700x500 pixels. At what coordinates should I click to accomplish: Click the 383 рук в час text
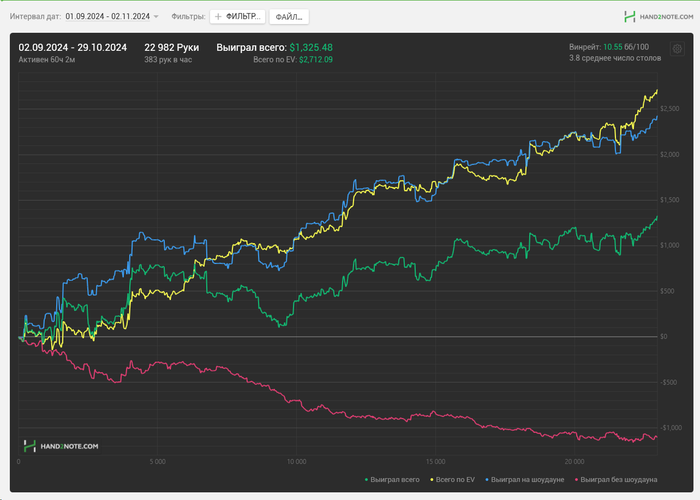(168, 59)
